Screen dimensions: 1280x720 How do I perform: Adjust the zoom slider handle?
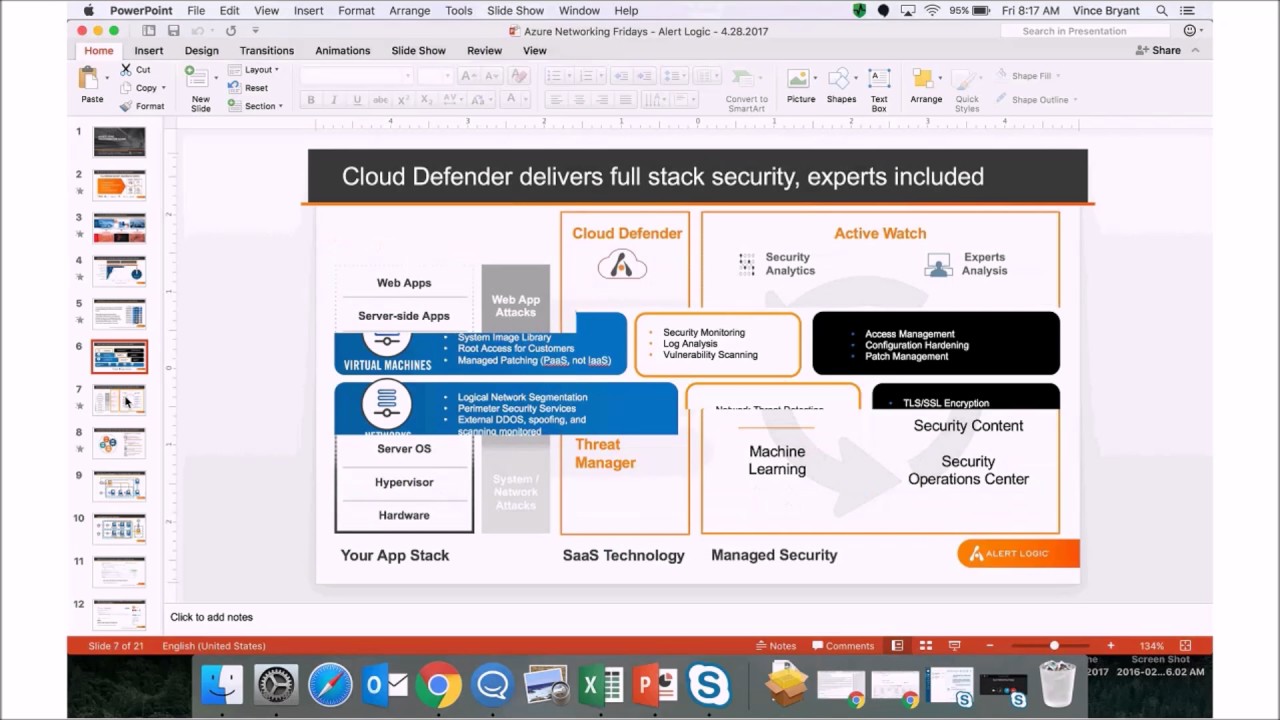pos(1054,646)
